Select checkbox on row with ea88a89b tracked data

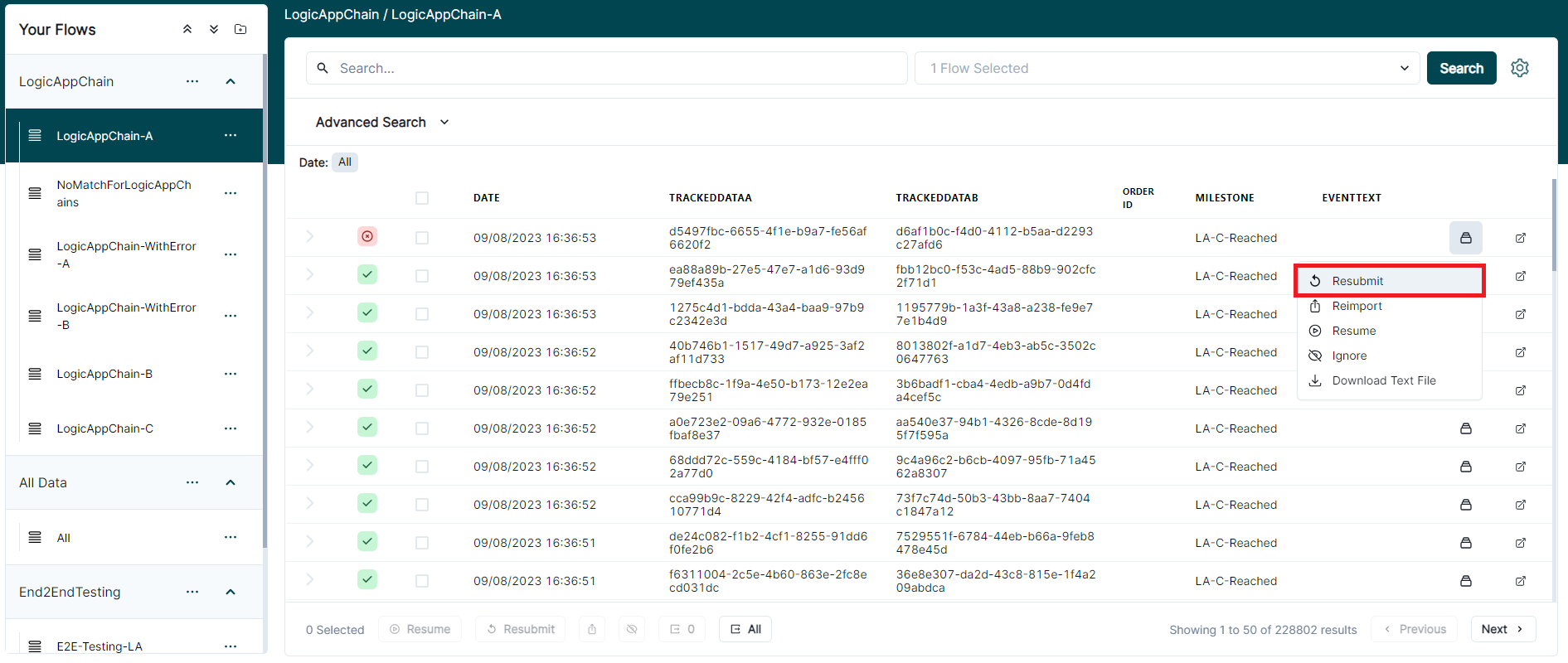(422, 276)
